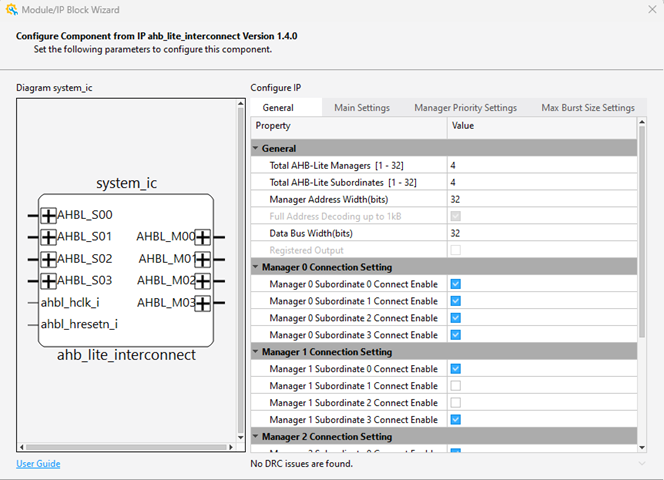The image size is (664, 480).
Task: Switch to Manager Priority Settings tab
Action: (465, 108)
